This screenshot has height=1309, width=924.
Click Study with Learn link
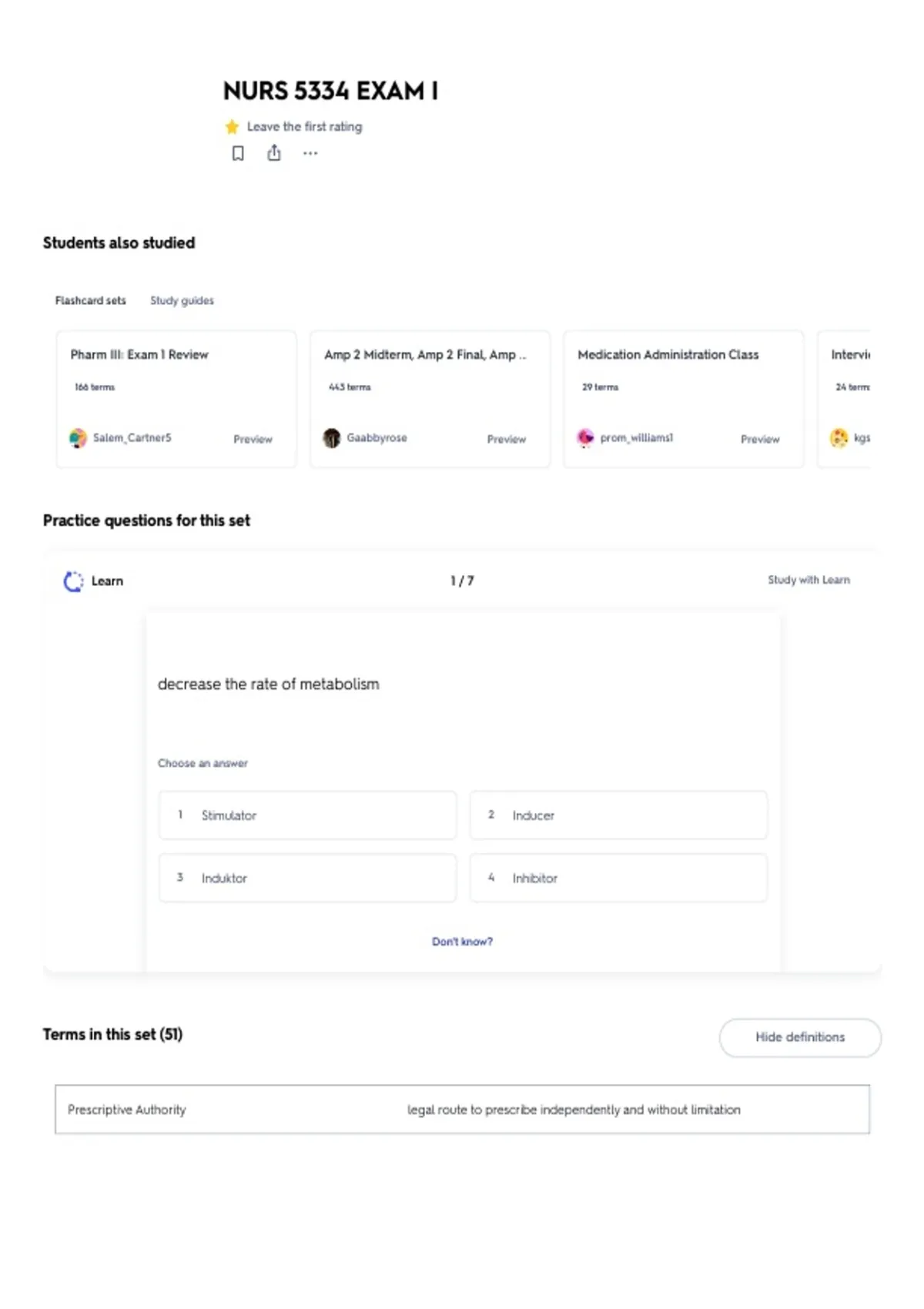point(808,580)
